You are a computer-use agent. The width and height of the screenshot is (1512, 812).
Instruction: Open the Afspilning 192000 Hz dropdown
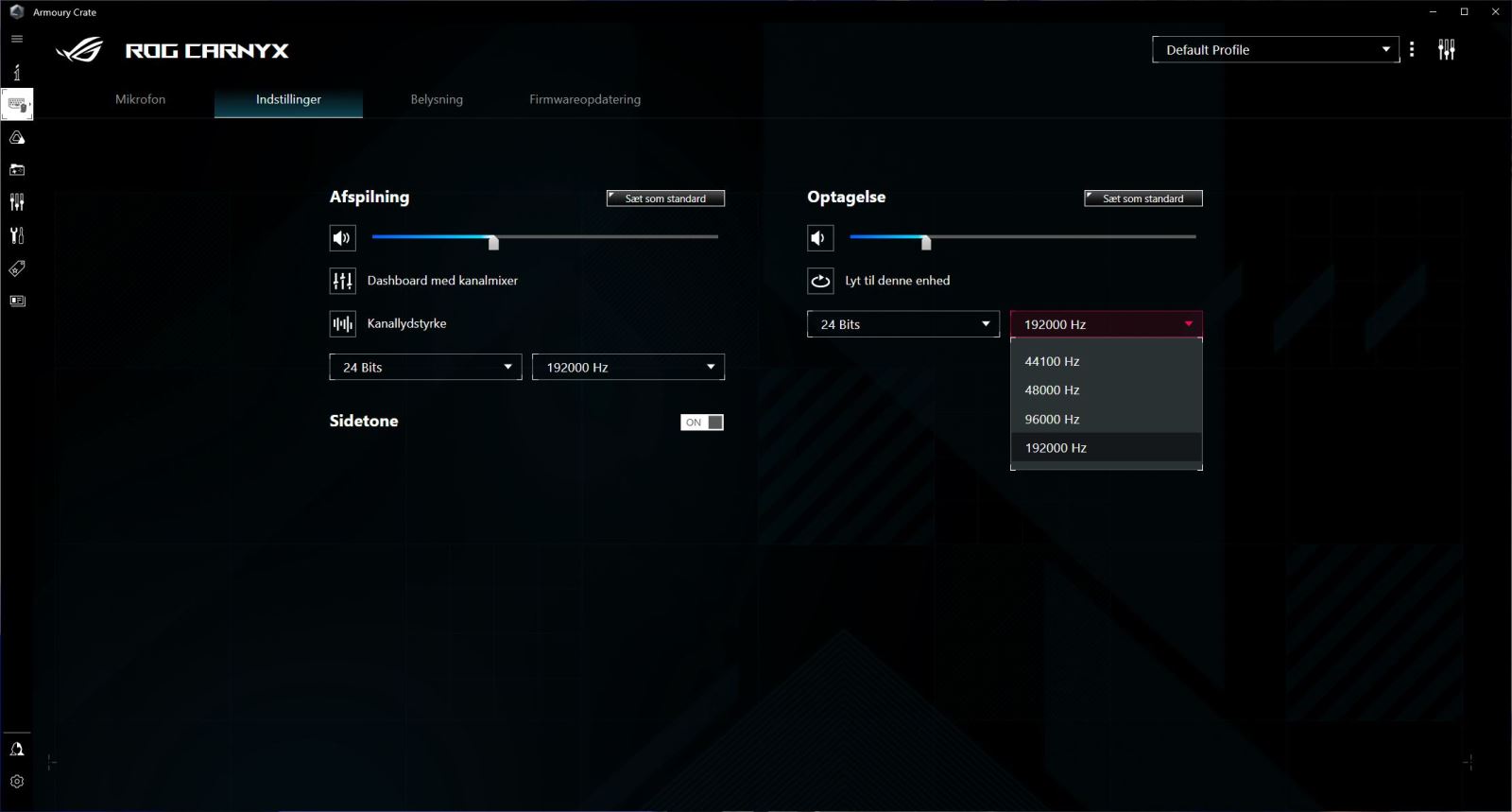coord(628,367)
